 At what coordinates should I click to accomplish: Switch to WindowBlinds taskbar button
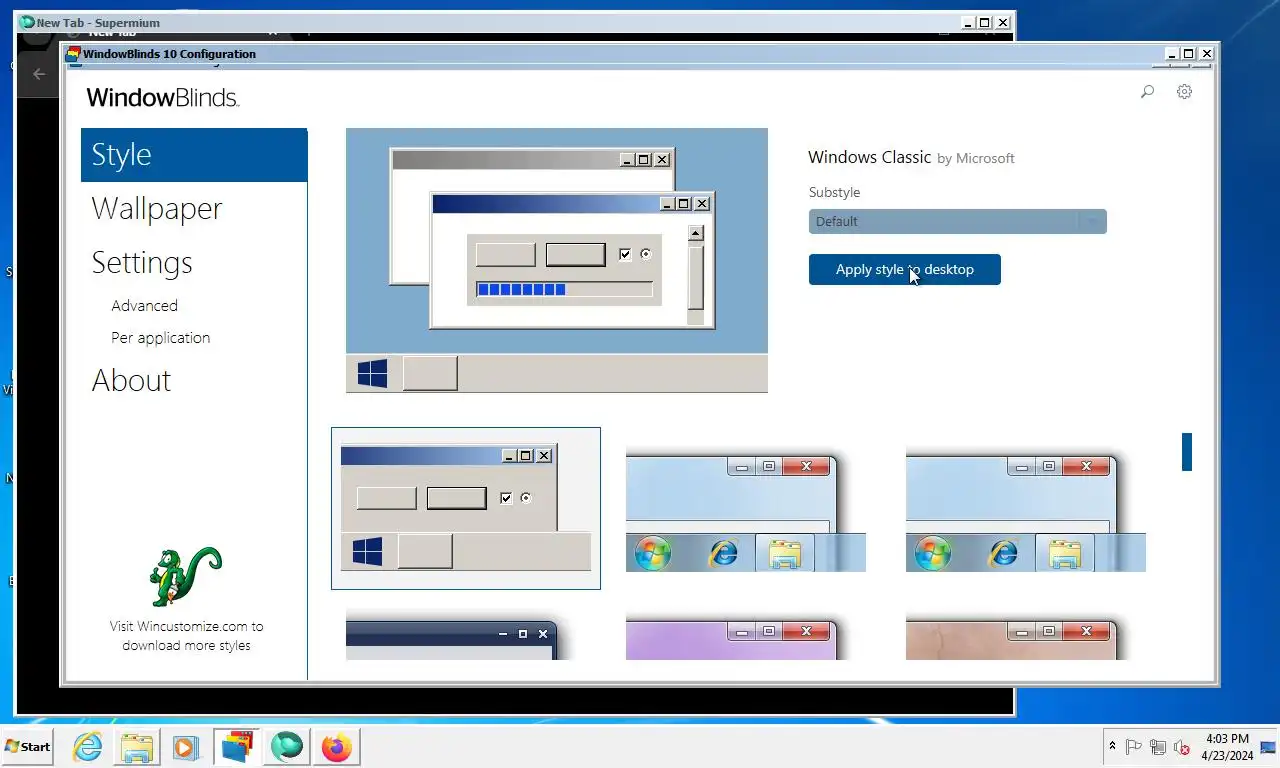236,747
